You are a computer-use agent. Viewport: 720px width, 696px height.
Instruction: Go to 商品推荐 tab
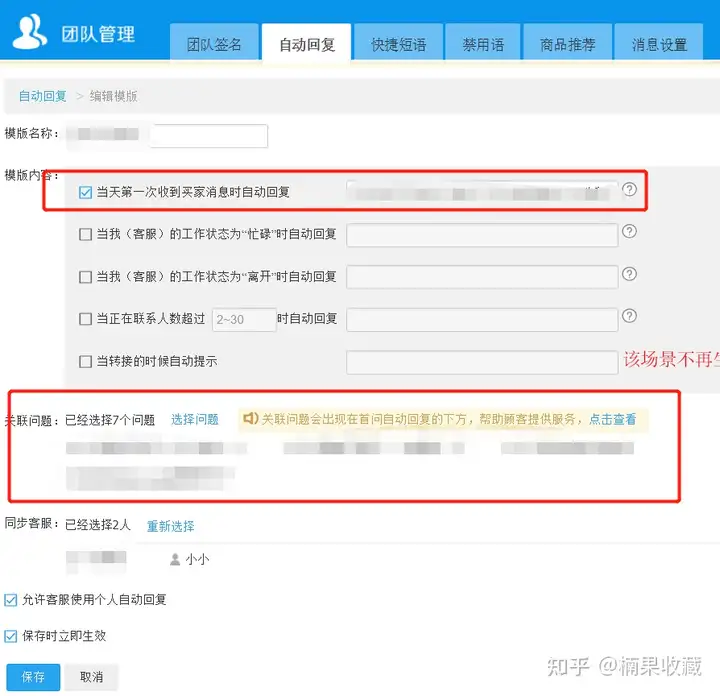point(568,42)
